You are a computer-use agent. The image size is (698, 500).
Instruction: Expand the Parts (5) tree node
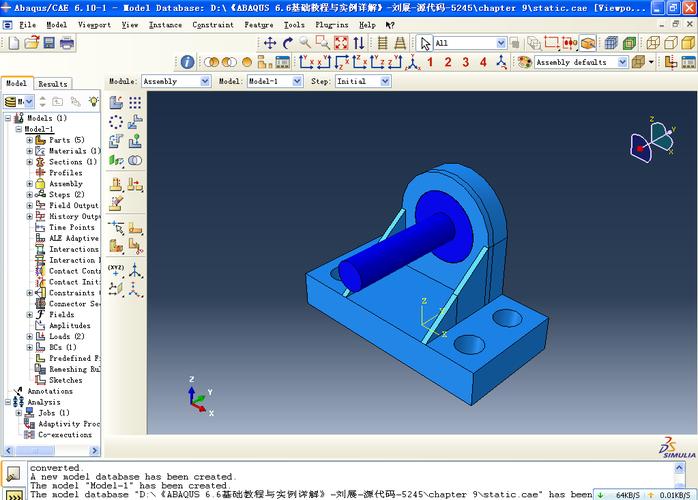point(29,140)
